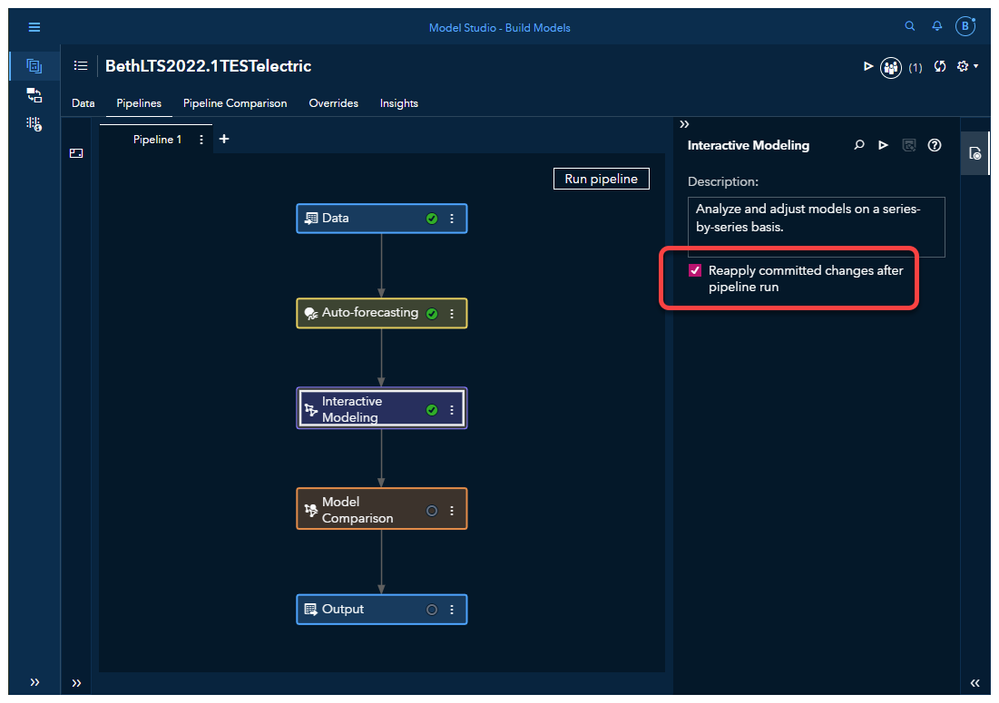999x703 pixels.
Task: Collapse the properties pane with double chevron
Action: tap(684, 124)
